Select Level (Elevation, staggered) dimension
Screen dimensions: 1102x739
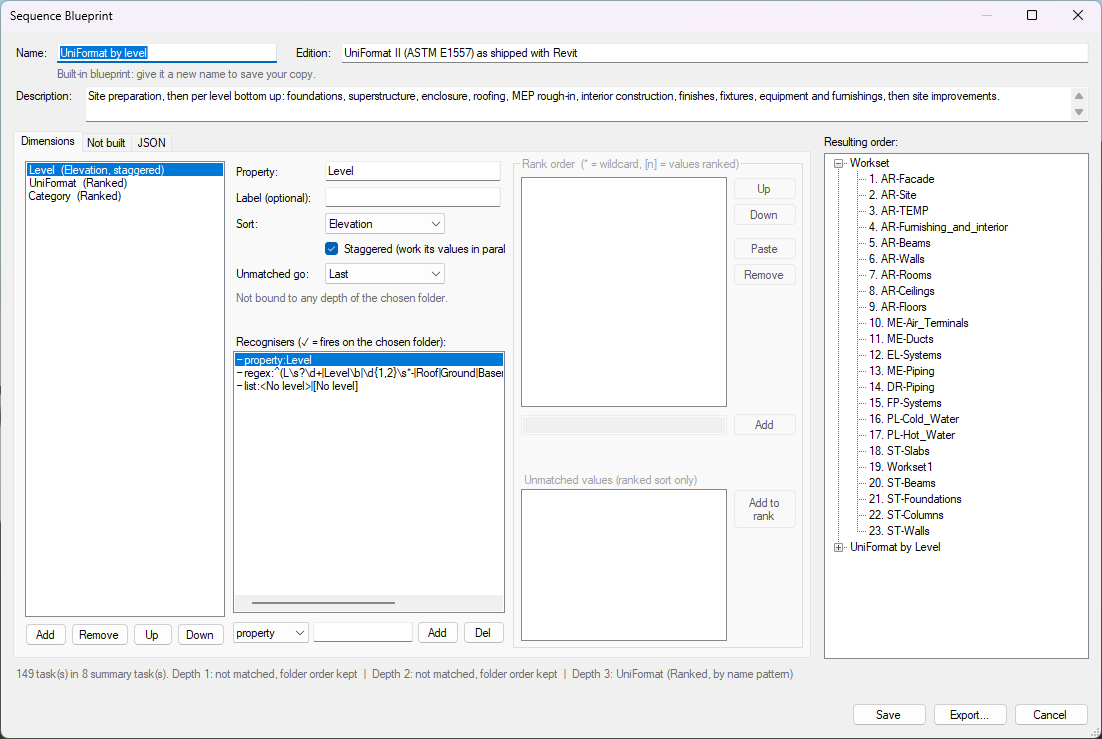click(124, 169)
